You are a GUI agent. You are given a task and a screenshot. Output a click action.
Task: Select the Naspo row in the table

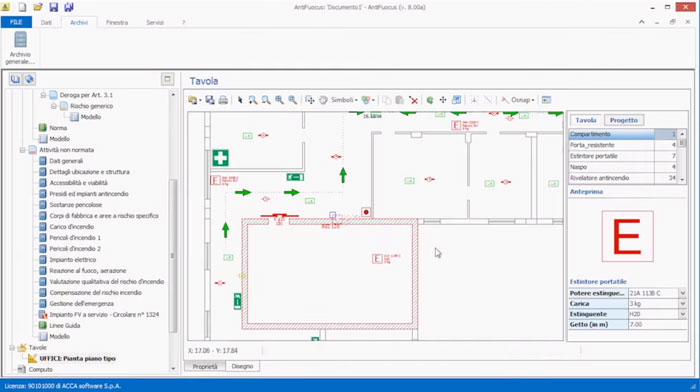(623, 167)
